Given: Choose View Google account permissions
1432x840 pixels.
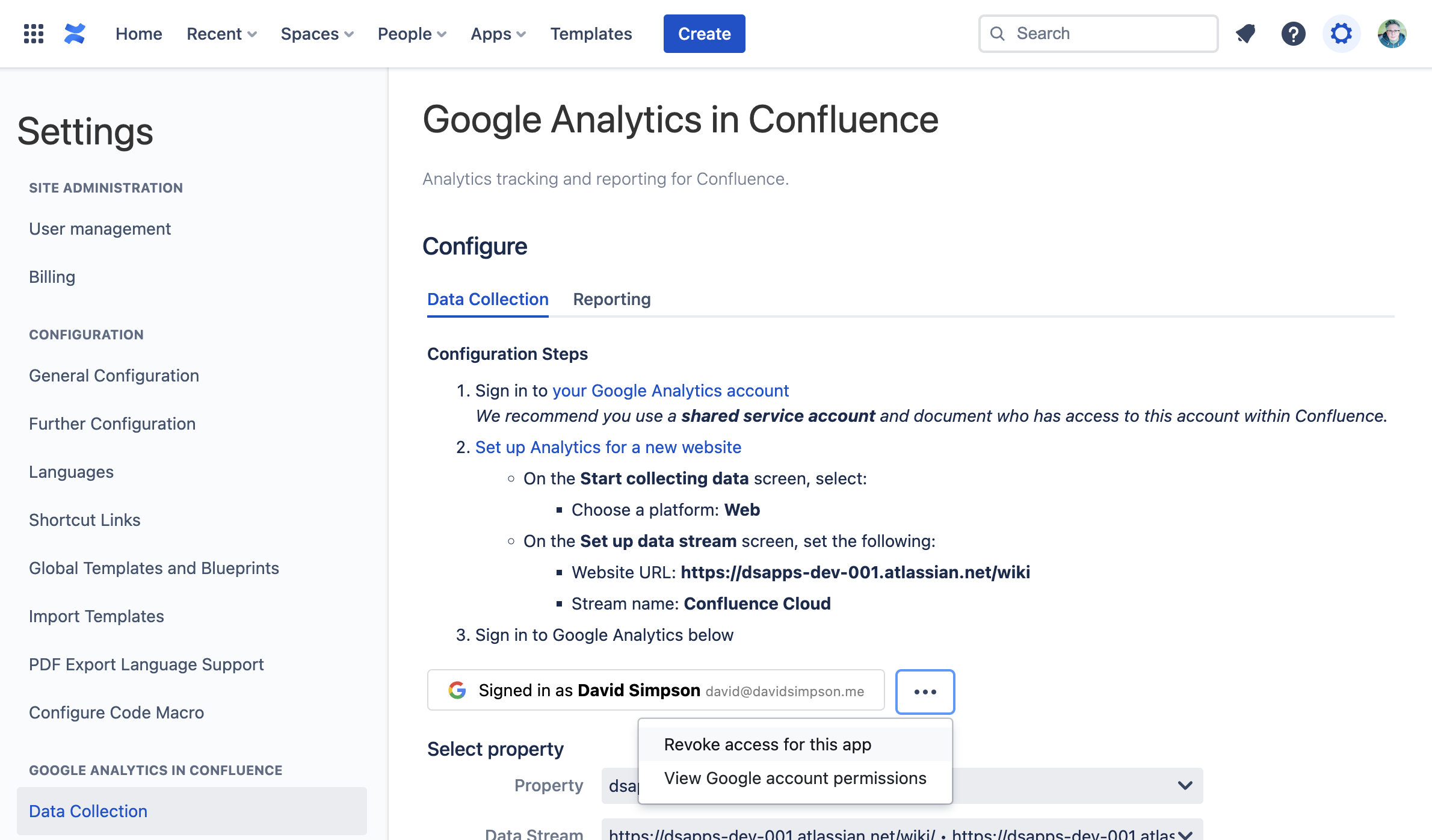Looking at the screenshot, I should coord(795,778).
